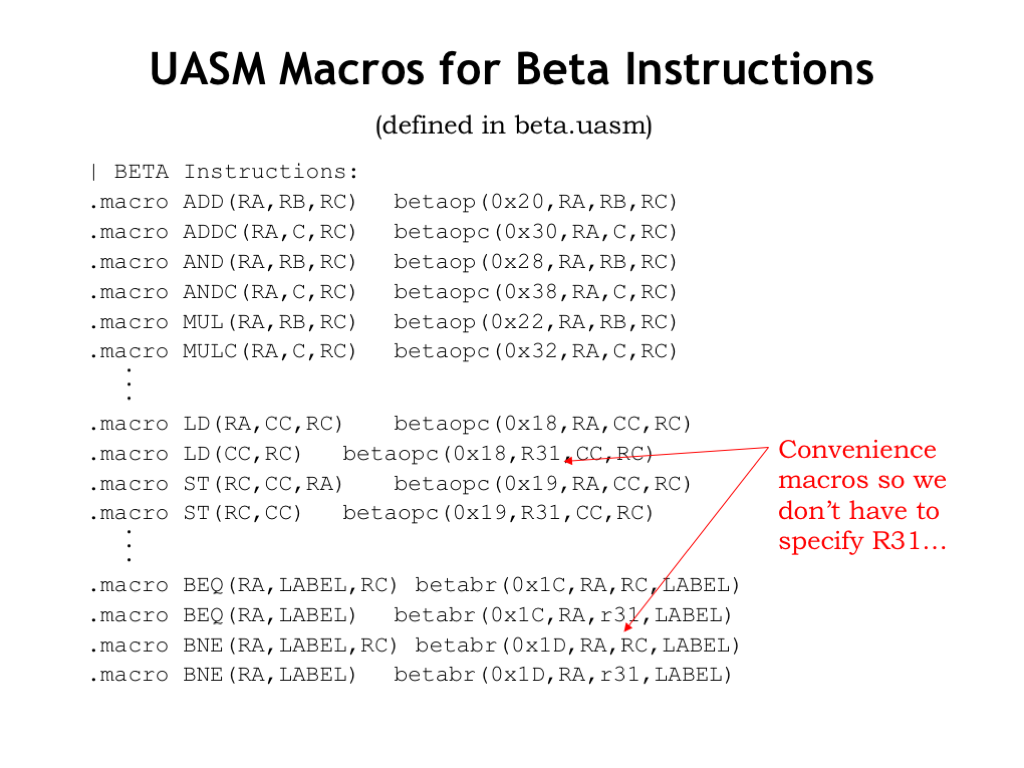Select the BETA Instructions comment line
This screenshot has width=1024, height=768.
click(224, 172)
